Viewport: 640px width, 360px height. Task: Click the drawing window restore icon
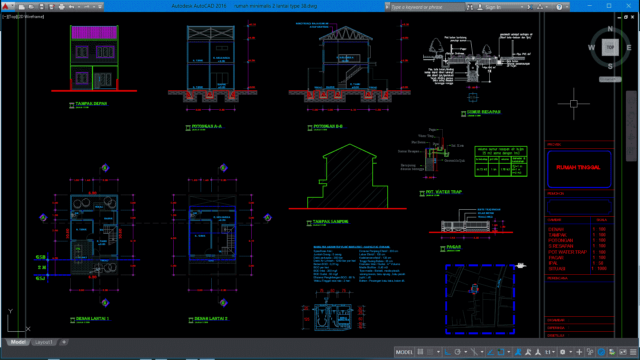pyautogui.click(x=626, y=17)
